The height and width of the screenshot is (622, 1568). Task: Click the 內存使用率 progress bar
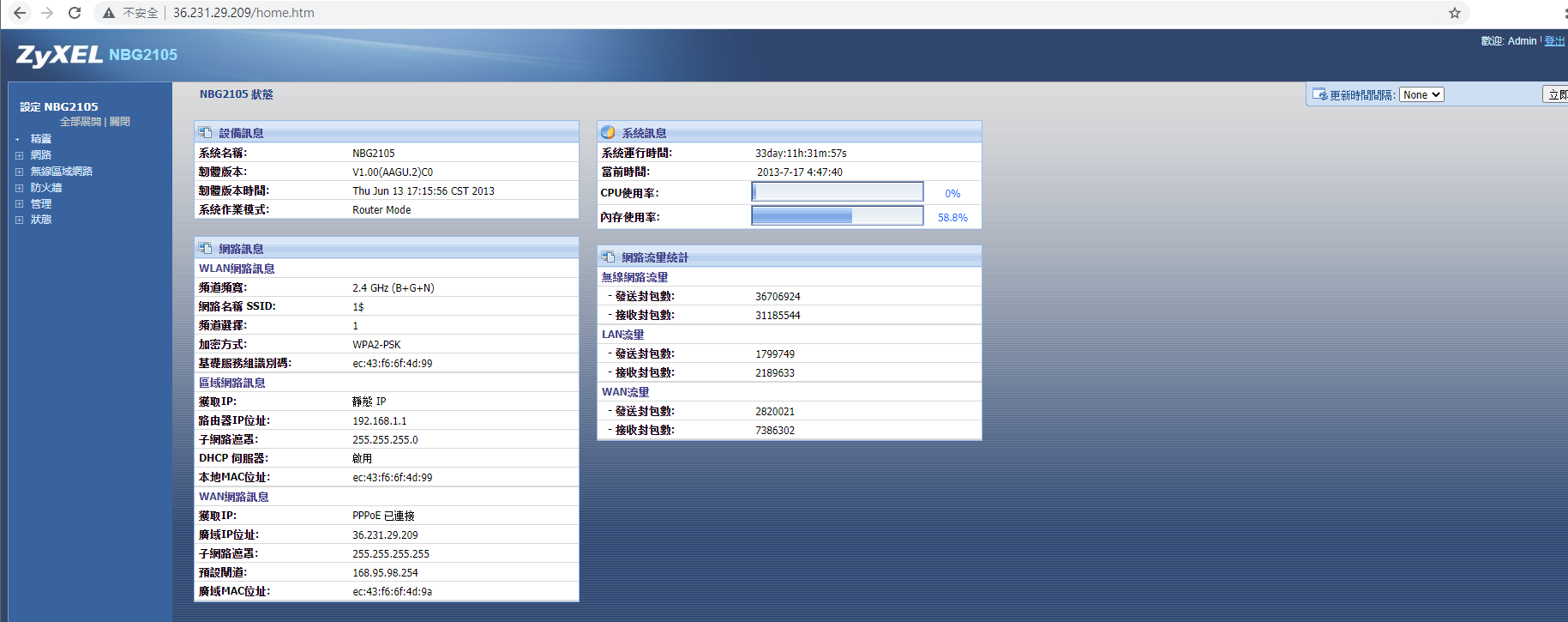coord(838,216)
